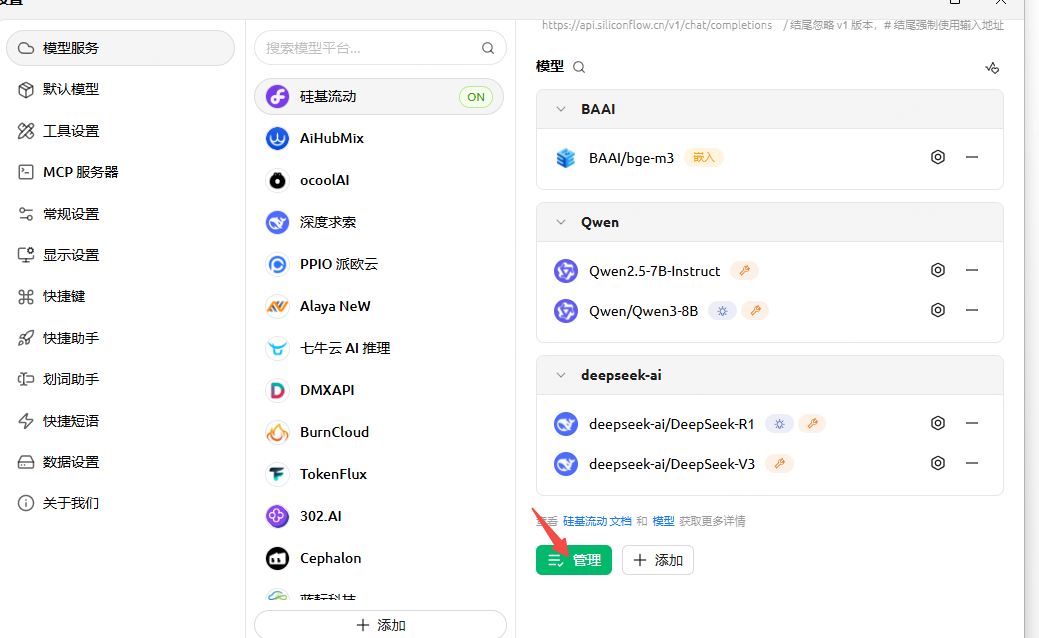Click the green 管理 button
This screenshot has width=1039, height=638.
574,560
